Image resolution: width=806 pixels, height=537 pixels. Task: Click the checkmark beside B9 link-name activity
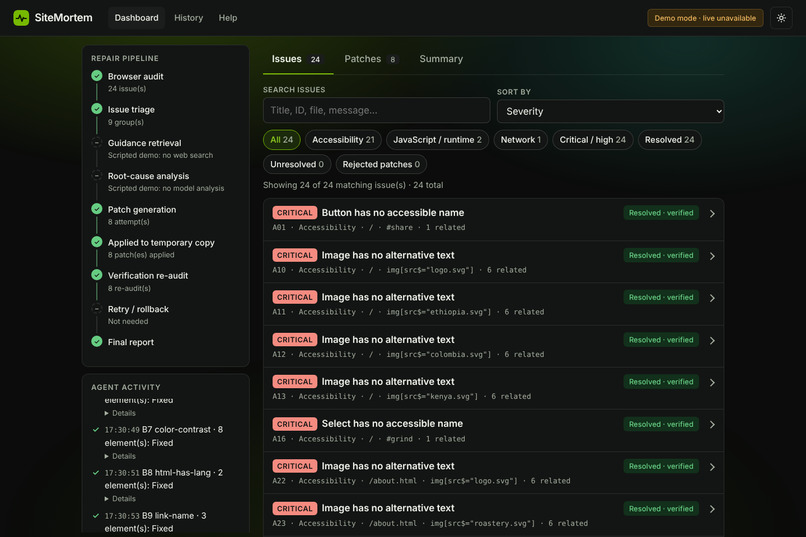96,516
